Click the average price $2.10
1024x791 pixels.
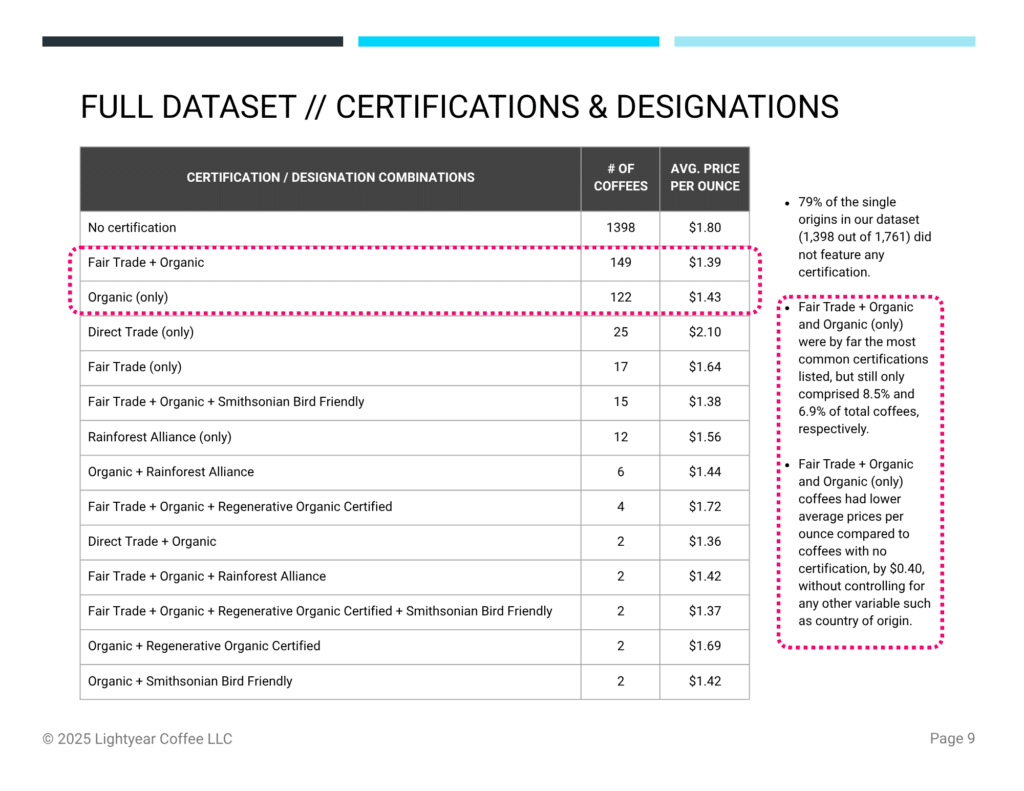pos(705,332)
